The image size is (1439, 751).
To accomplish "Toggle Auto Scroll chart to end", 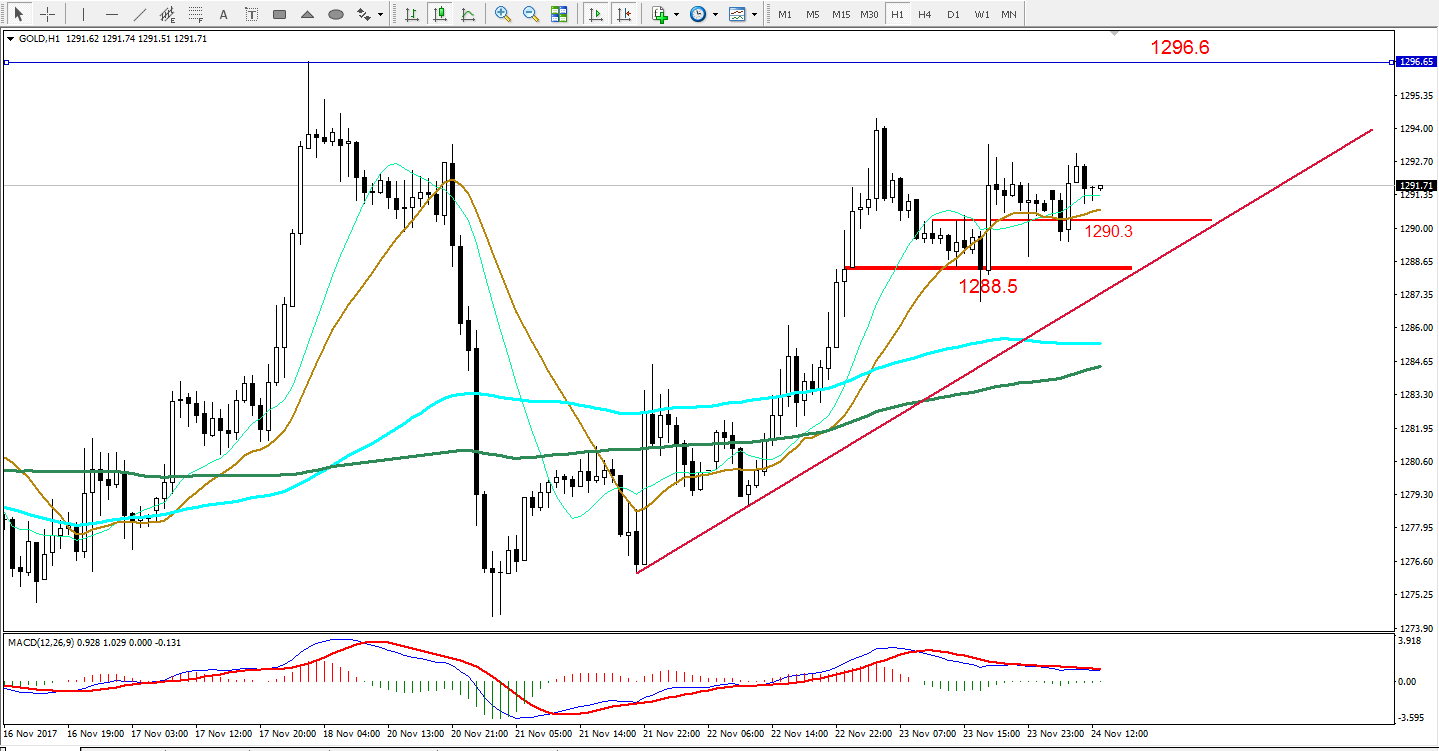I will point(596,15).
